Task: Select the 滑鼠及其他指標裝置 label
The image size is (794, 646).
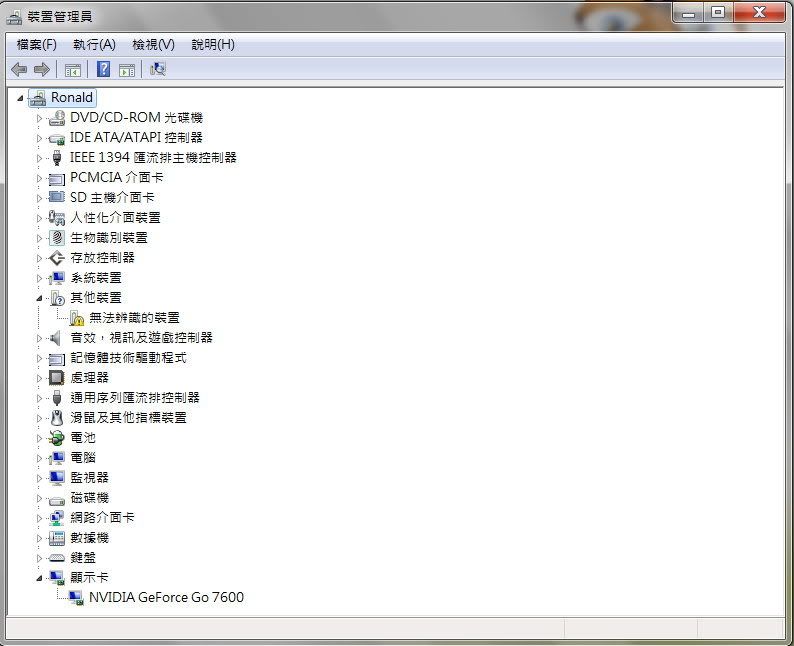Action: pos(128,418)
